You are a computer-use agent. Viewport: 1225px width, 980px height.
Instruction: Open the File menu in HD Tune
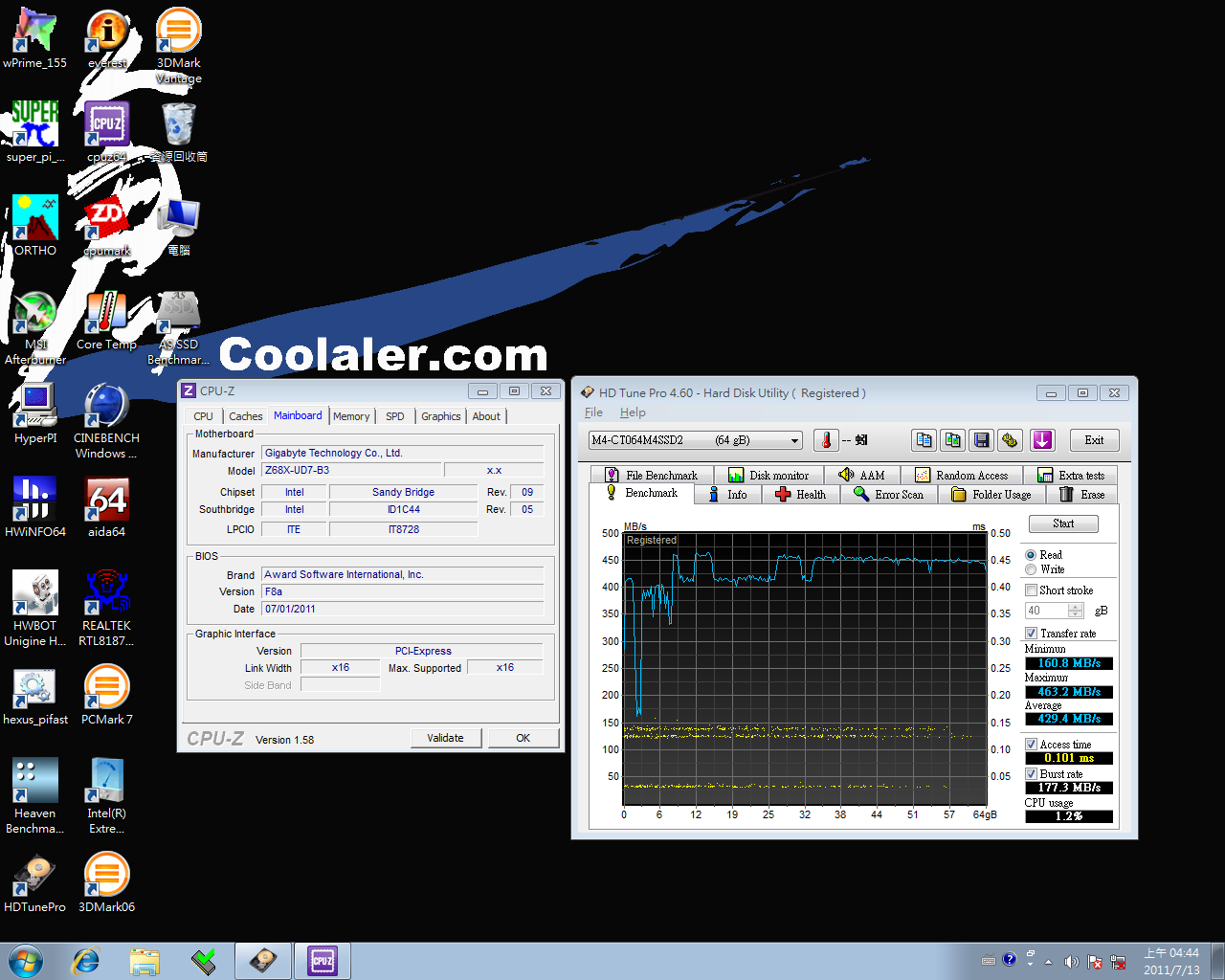tap(593, 412)
